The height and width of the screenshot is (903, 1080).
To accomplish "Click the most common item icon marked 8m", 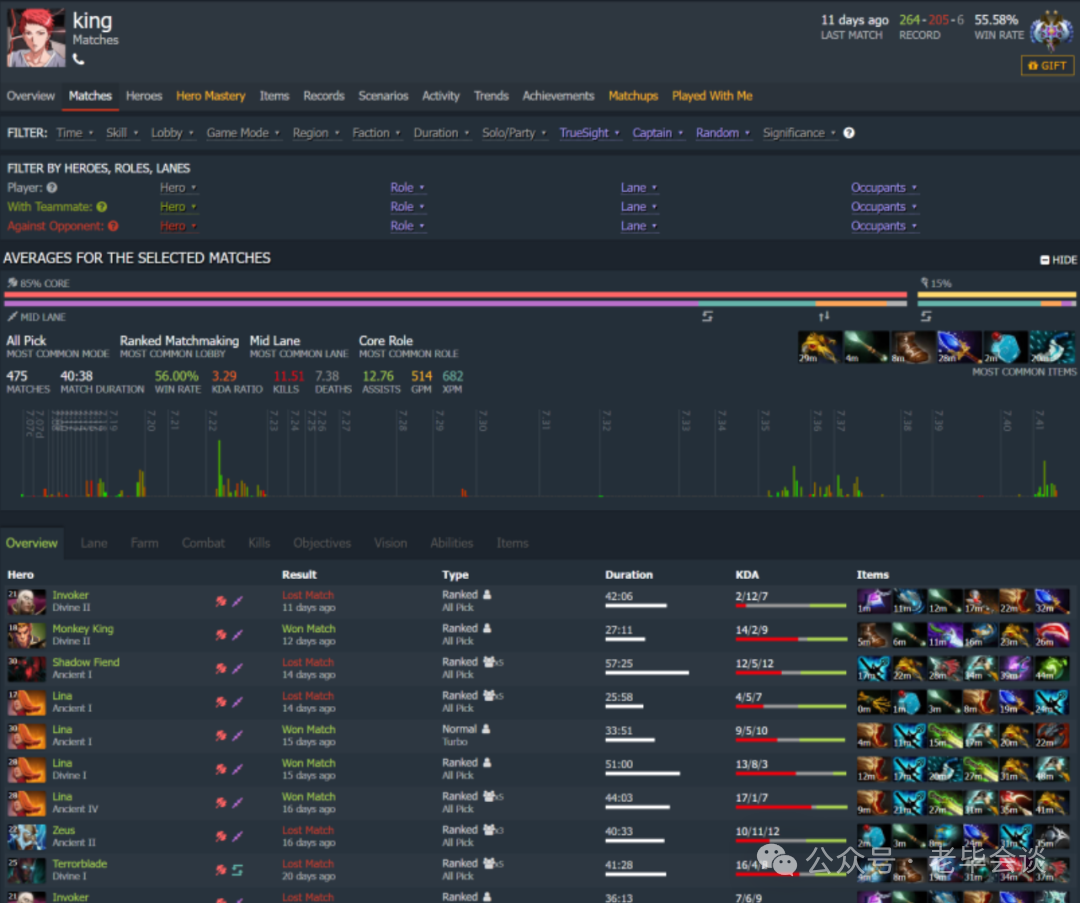I will pyautogui.click(x=912, y=347).
